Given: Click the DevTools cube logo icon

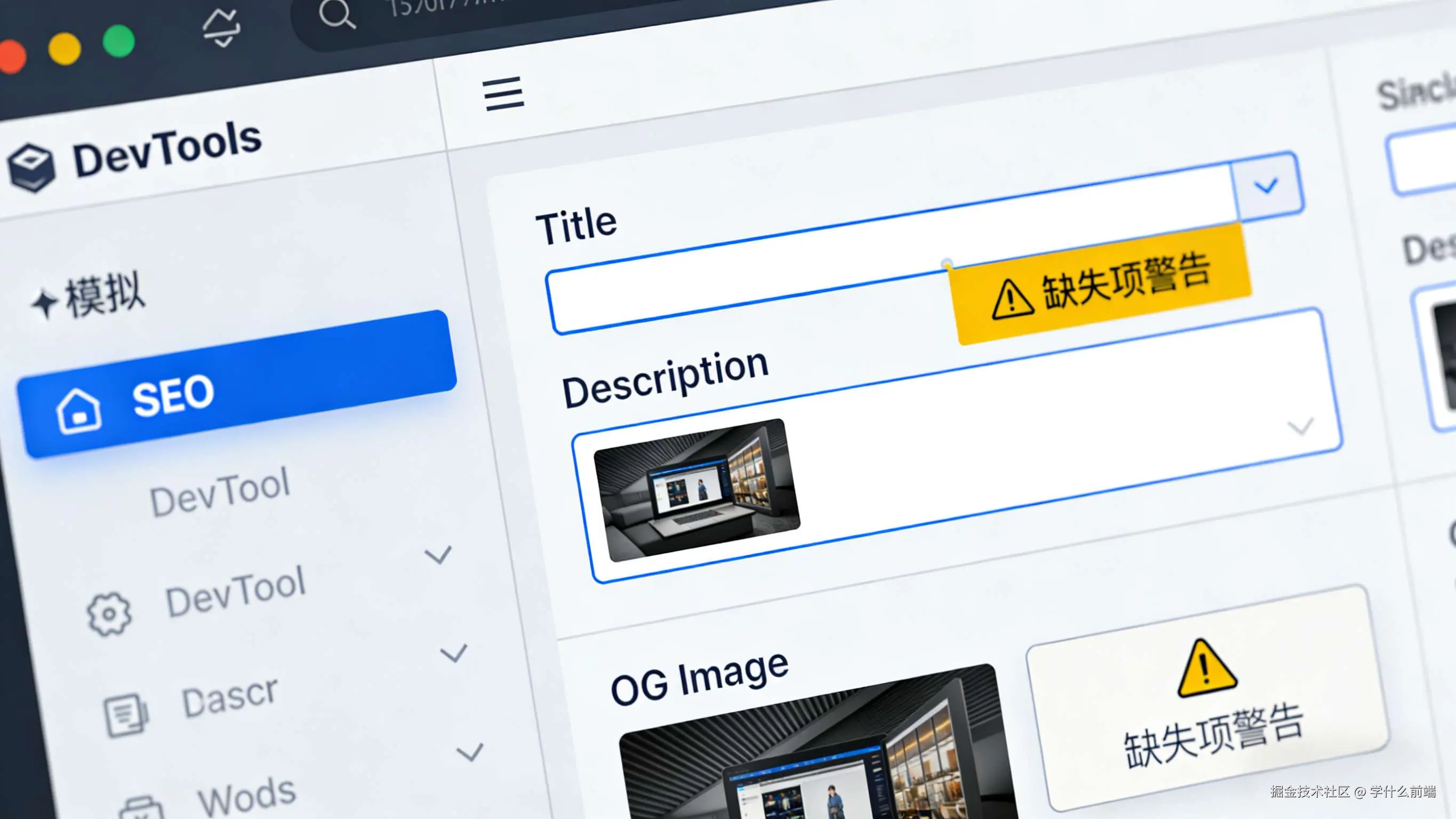Looking at the screenshot, I should pyautogui.click(x=31, y=168).
